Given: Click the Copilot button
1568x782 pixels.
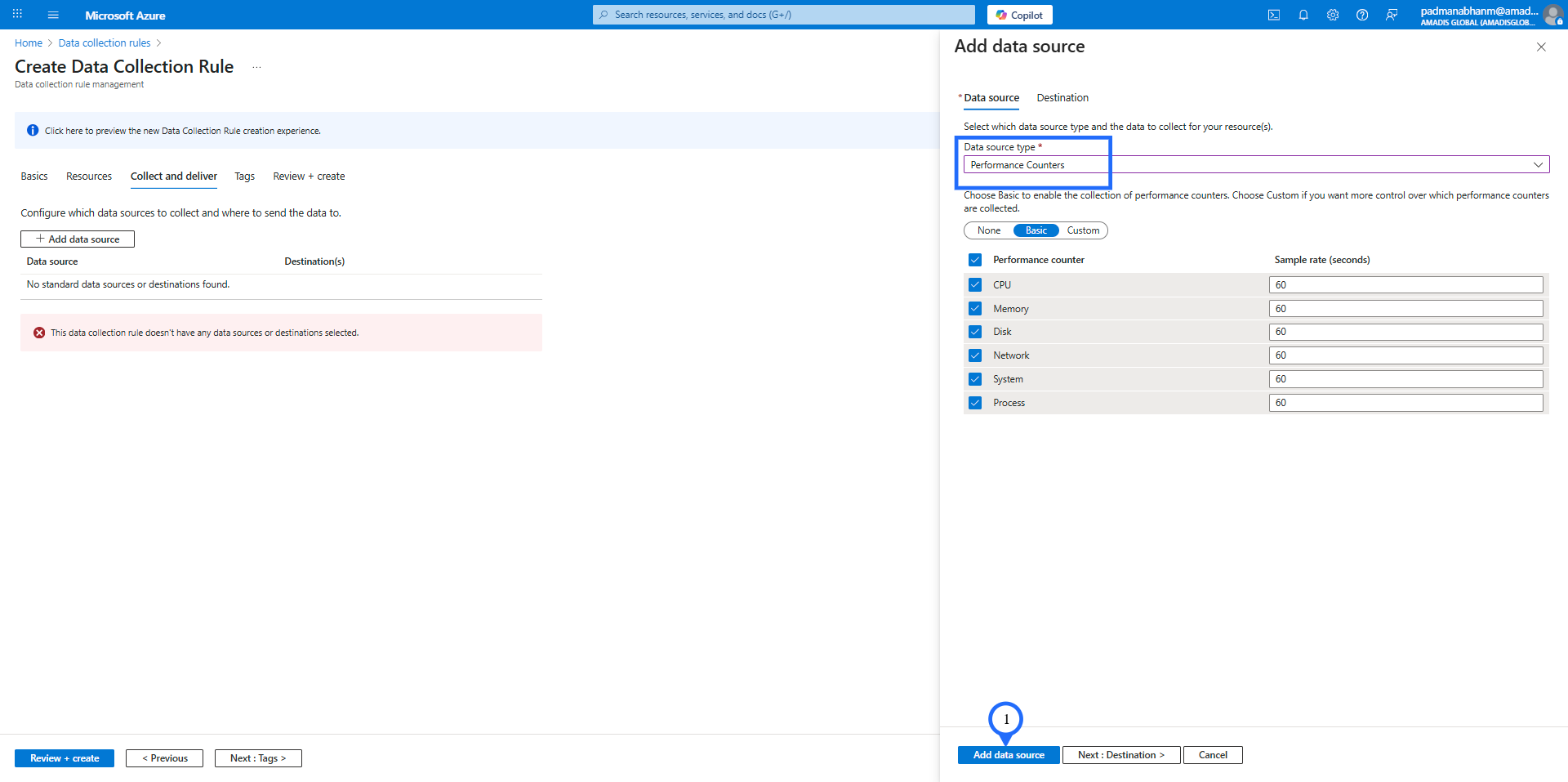Looking at the screenshot, I should [1019, 15].
